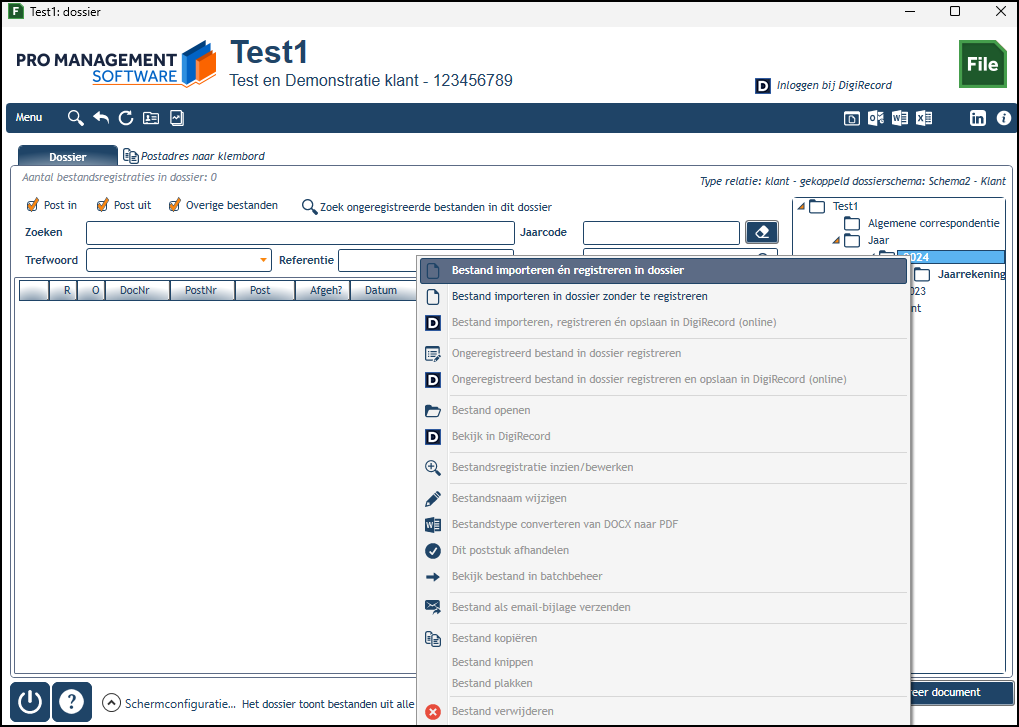Click the refresh icon in toolbar

click(126, 118)
